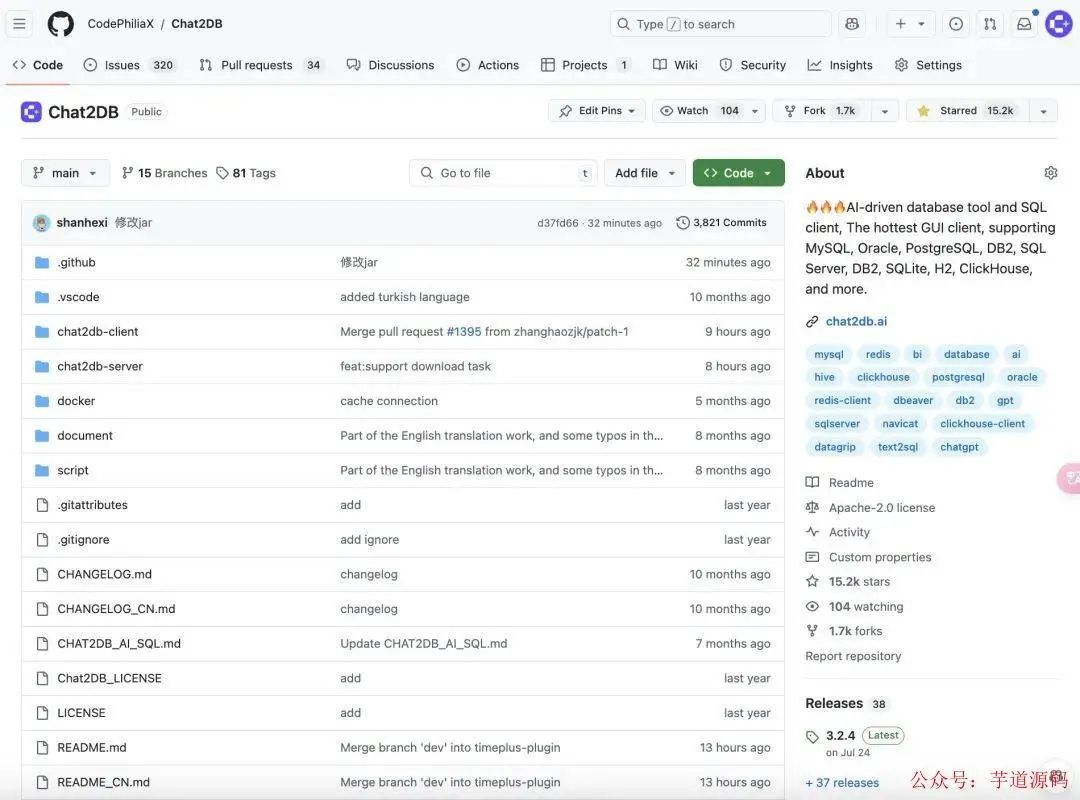
Task: Click the mysql topic tag
Action: (x=829, y=354)
